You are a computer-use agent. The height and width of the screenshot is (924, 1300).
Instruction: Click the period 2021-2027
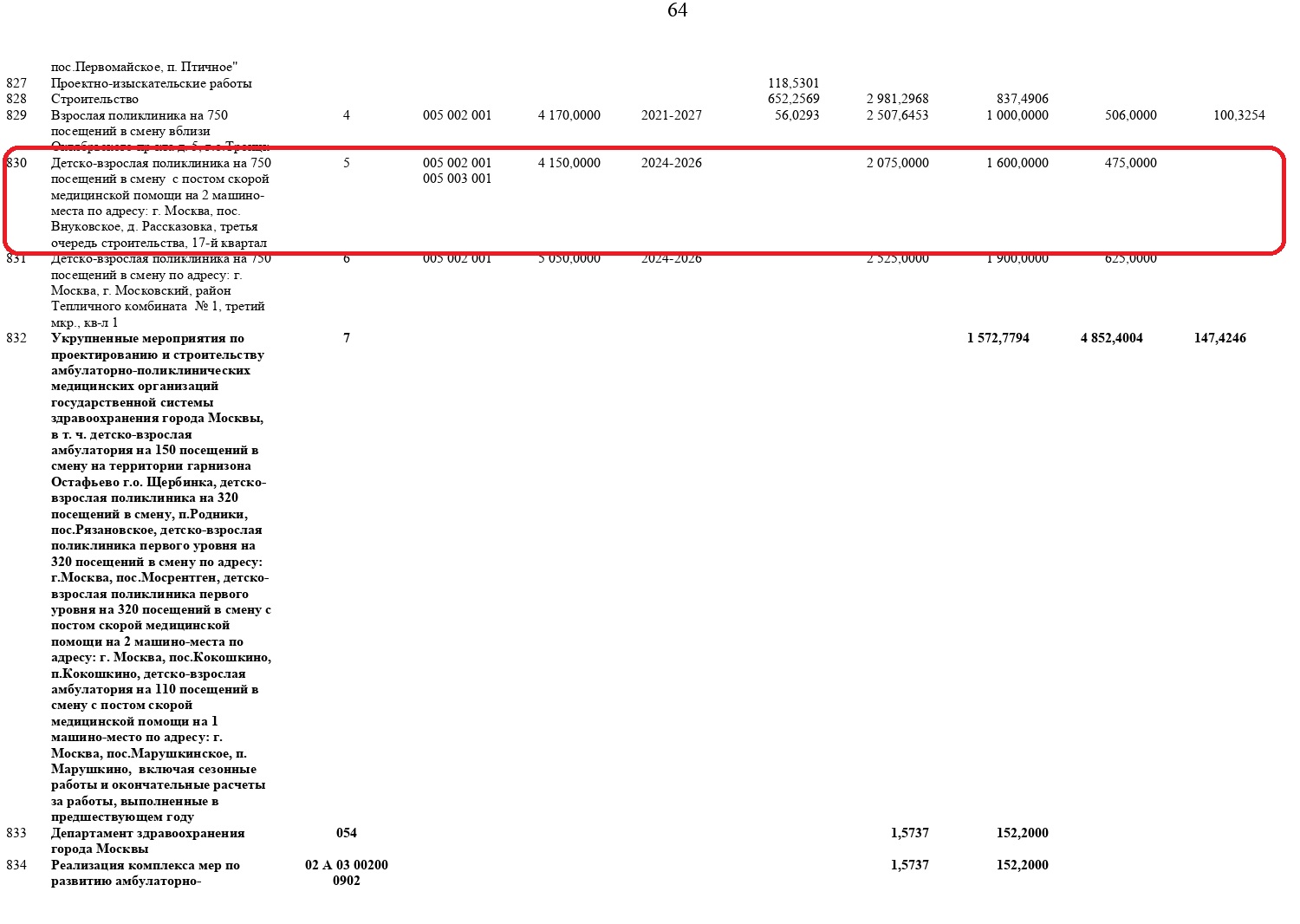[671, 115]
